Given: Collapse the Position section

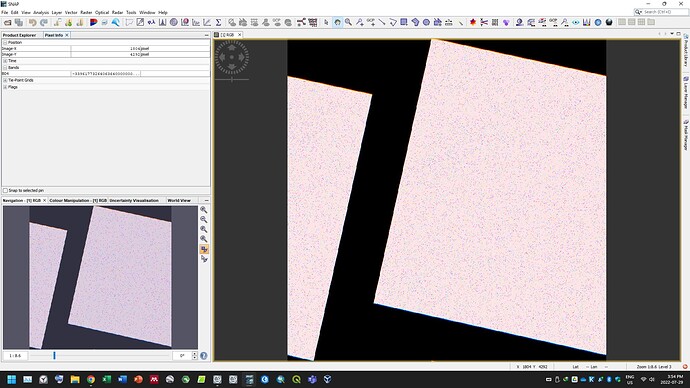Looking at the screenshot, I should [5, 43].
